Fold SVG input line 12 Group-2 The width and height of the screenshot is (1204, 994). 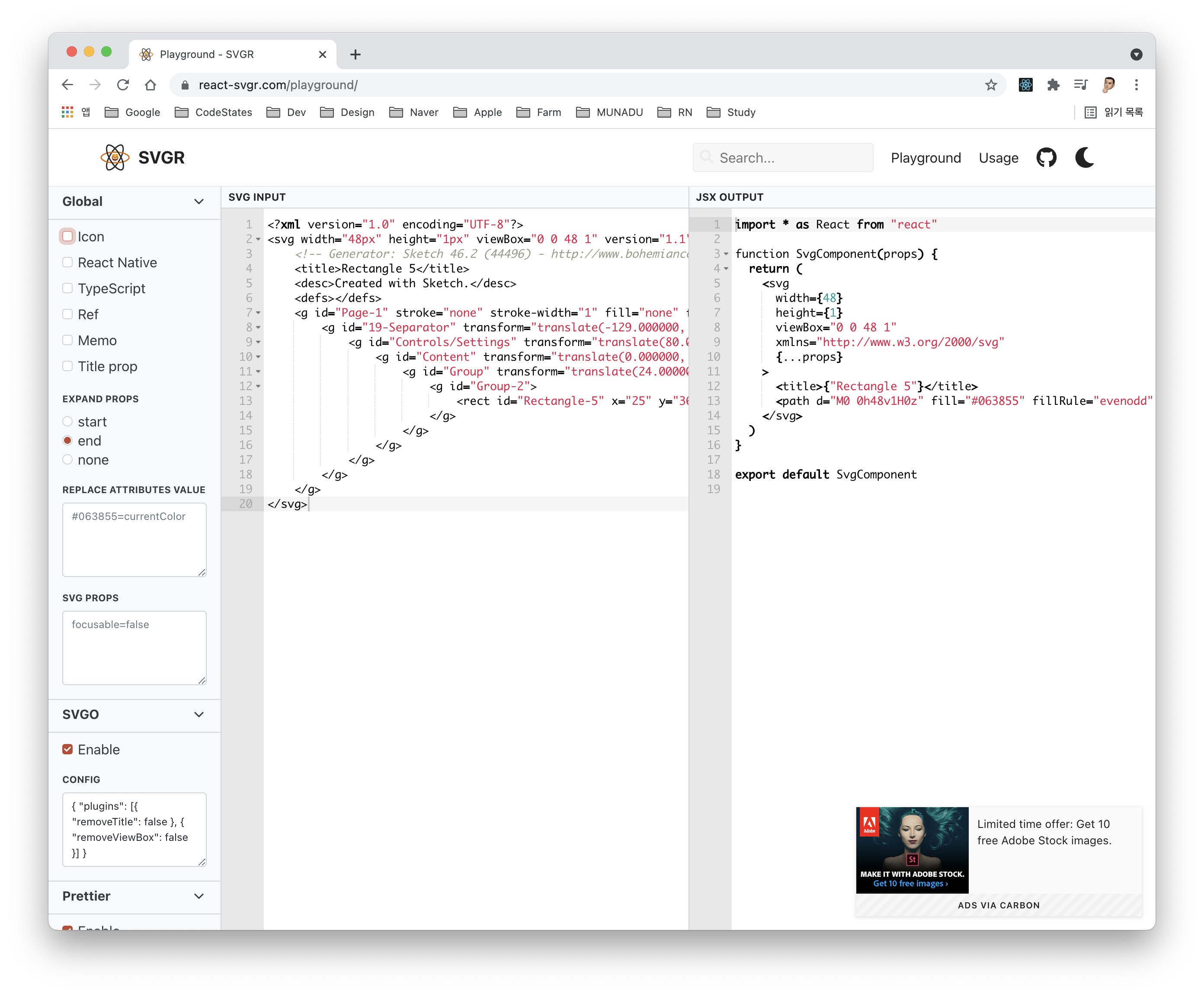point(258,387)
